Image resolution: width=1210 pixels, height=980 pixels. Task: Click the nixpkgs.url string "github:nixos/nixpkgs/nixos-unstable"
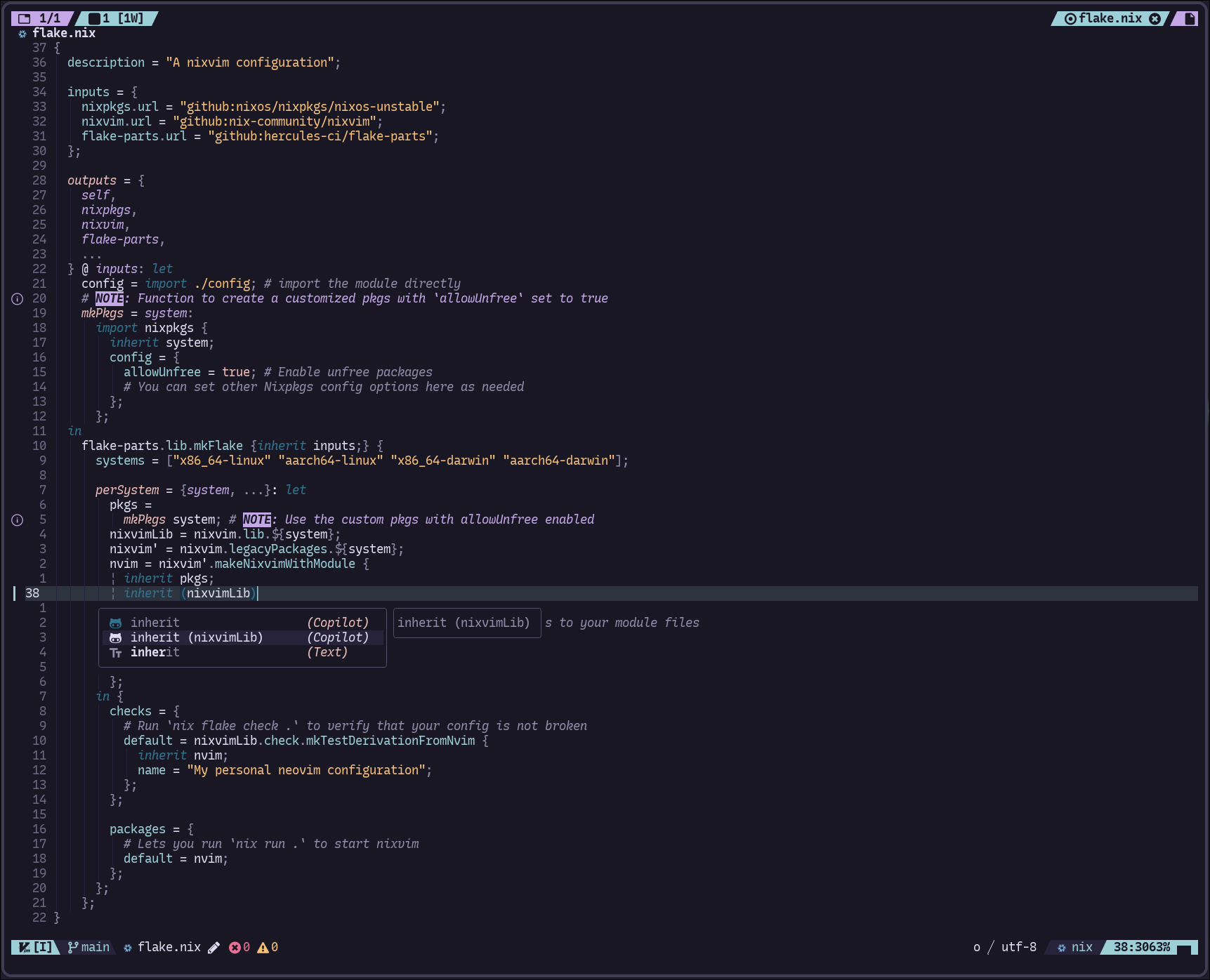point(310,107)
